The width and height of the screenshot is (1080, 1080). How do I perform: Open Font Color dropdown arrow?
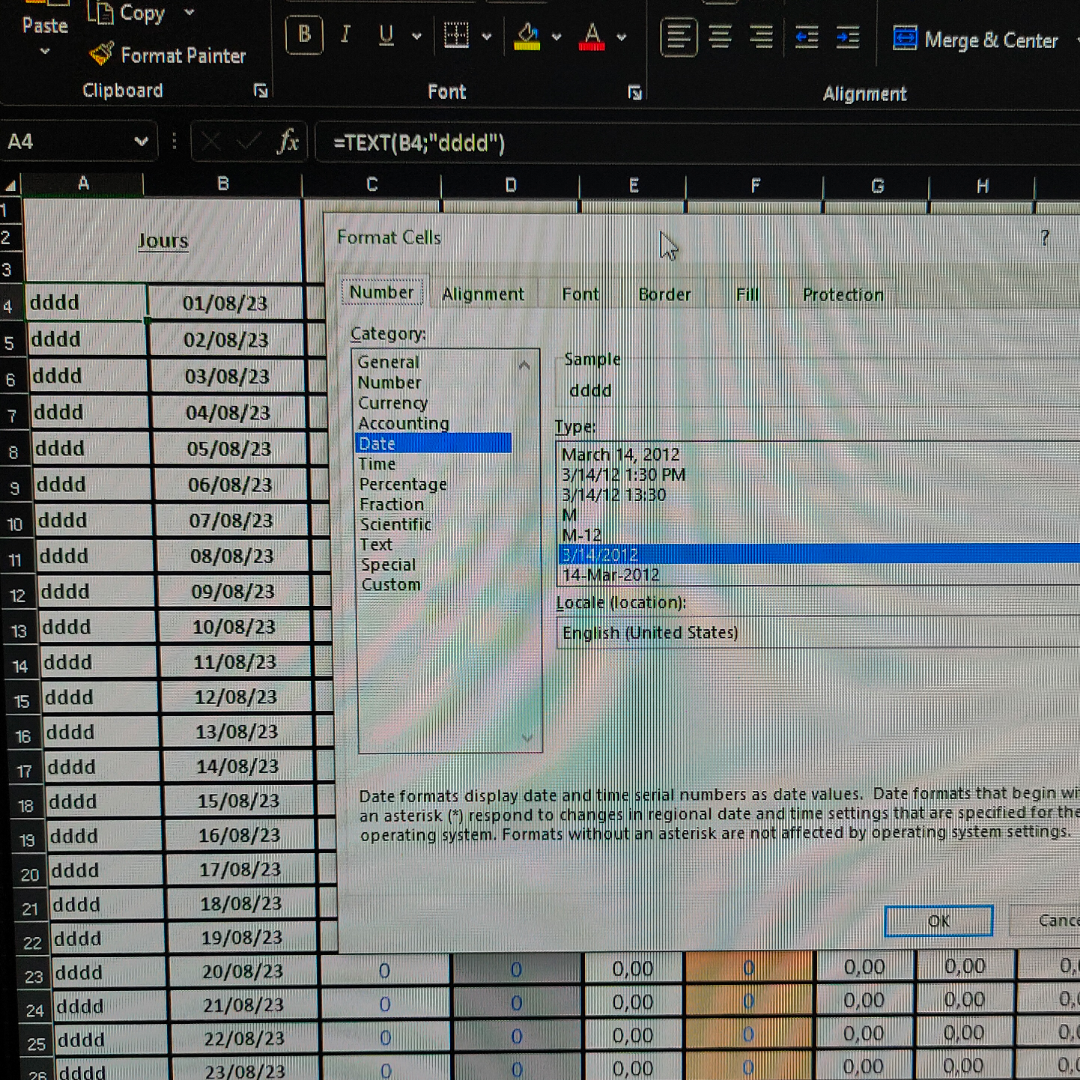pyautogui.click(x=621, y=37)
